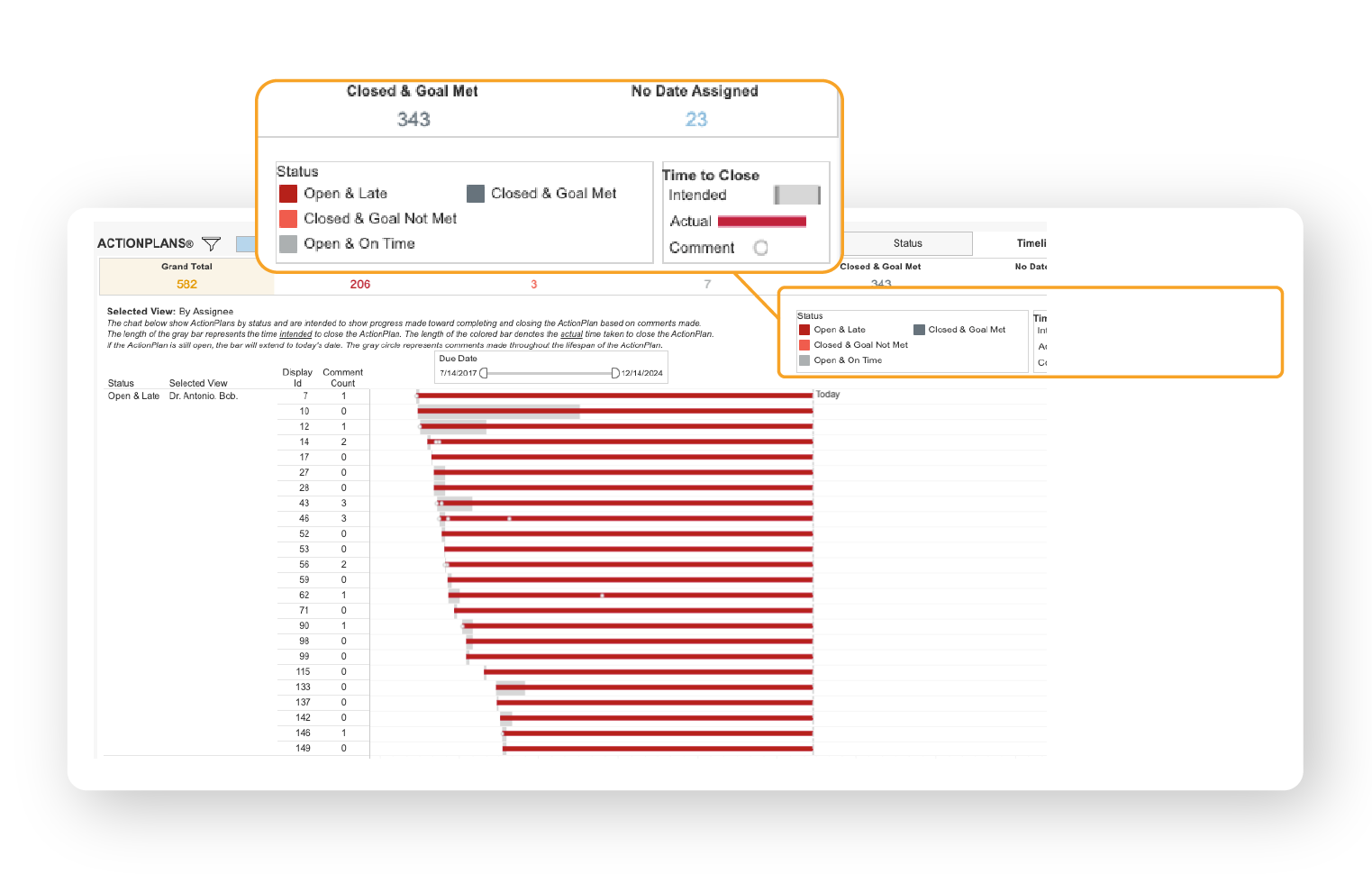This screenshot has height=883, width=1372.
Task: Click Closed & Goal Not Met swatch in enlarged legend
Action: tap(288, 219)
